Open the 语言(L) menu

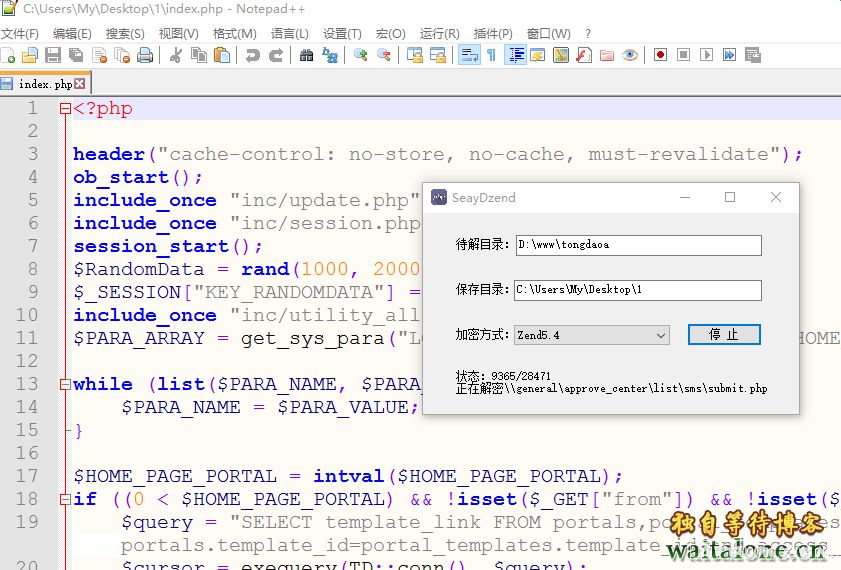pos(290,34)
